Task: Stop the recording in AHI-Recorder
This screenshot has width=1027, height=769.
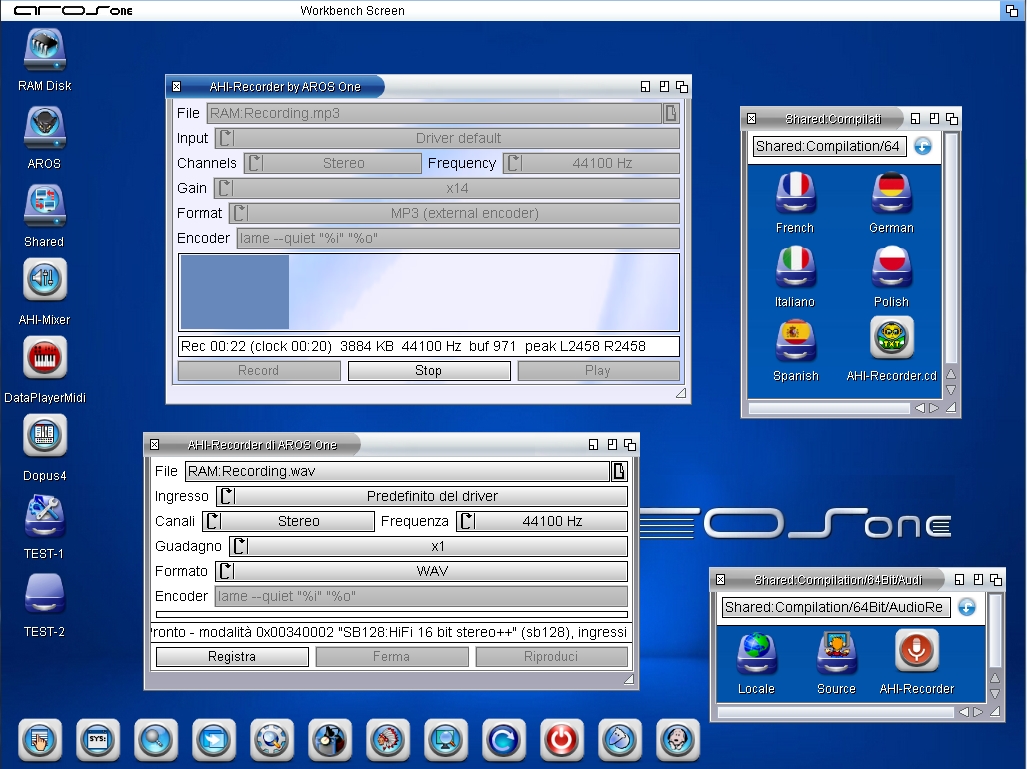Action: pos(429,371)
